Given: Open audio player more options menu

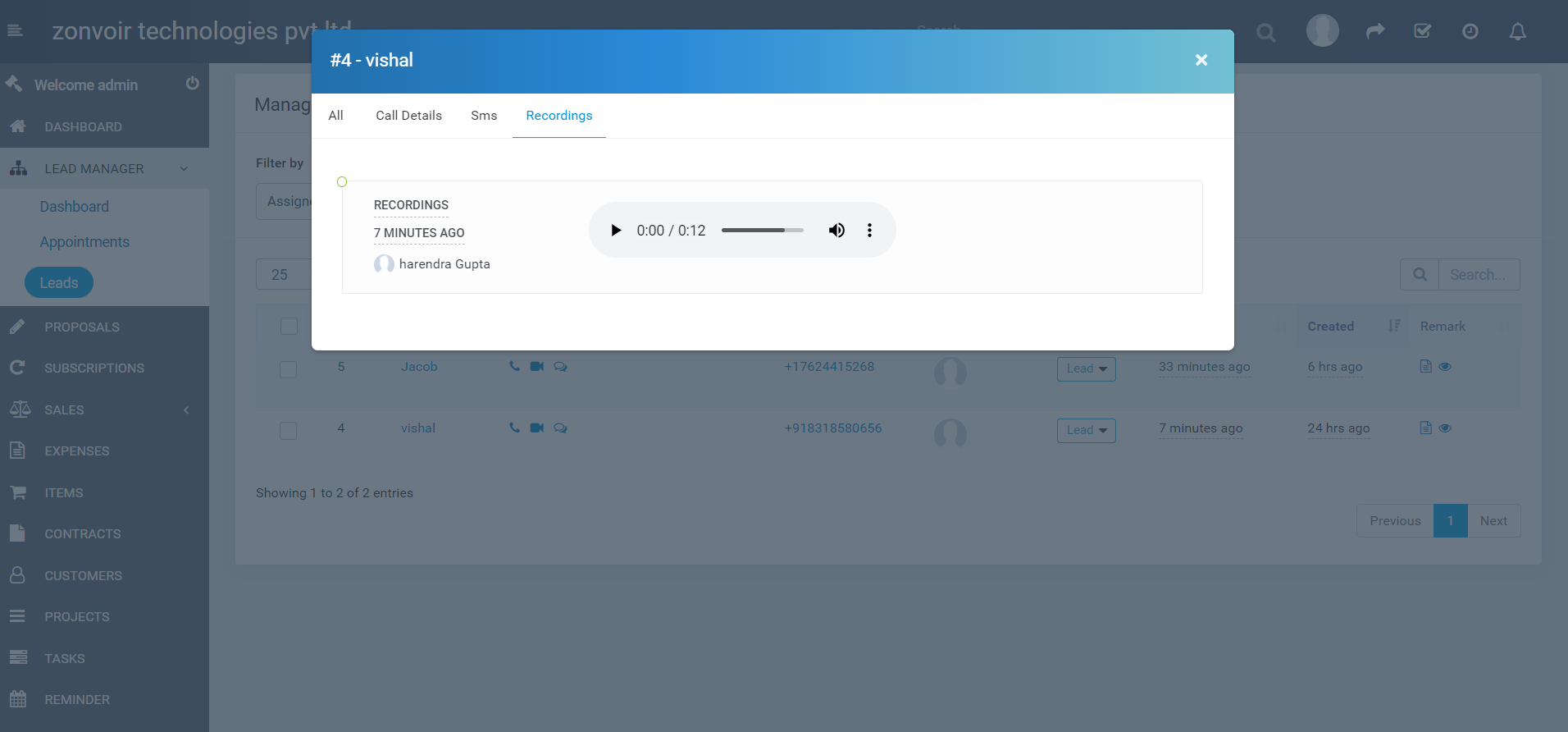Looking at the screenshot, I should click(869, 231).
